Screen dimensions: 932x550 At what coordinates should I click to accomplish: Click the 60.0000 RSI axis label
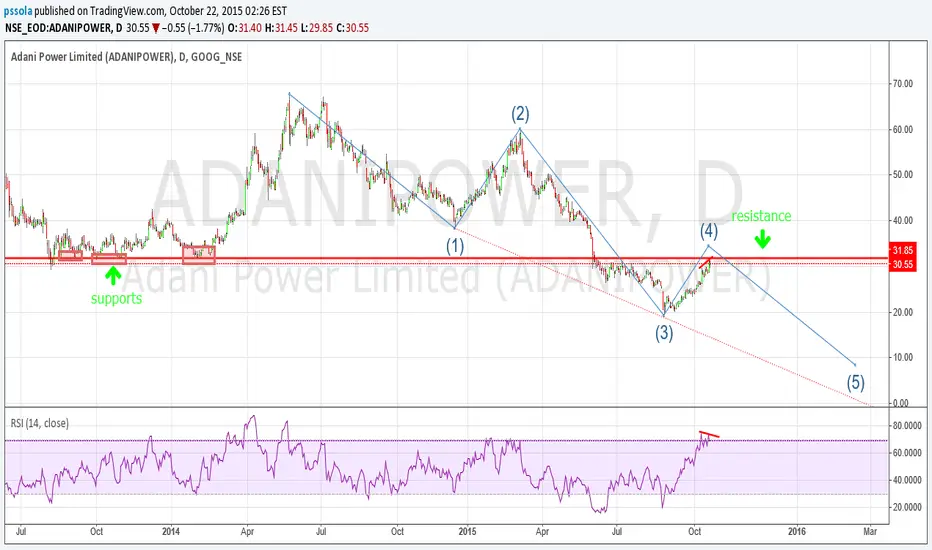pos(906,452)
